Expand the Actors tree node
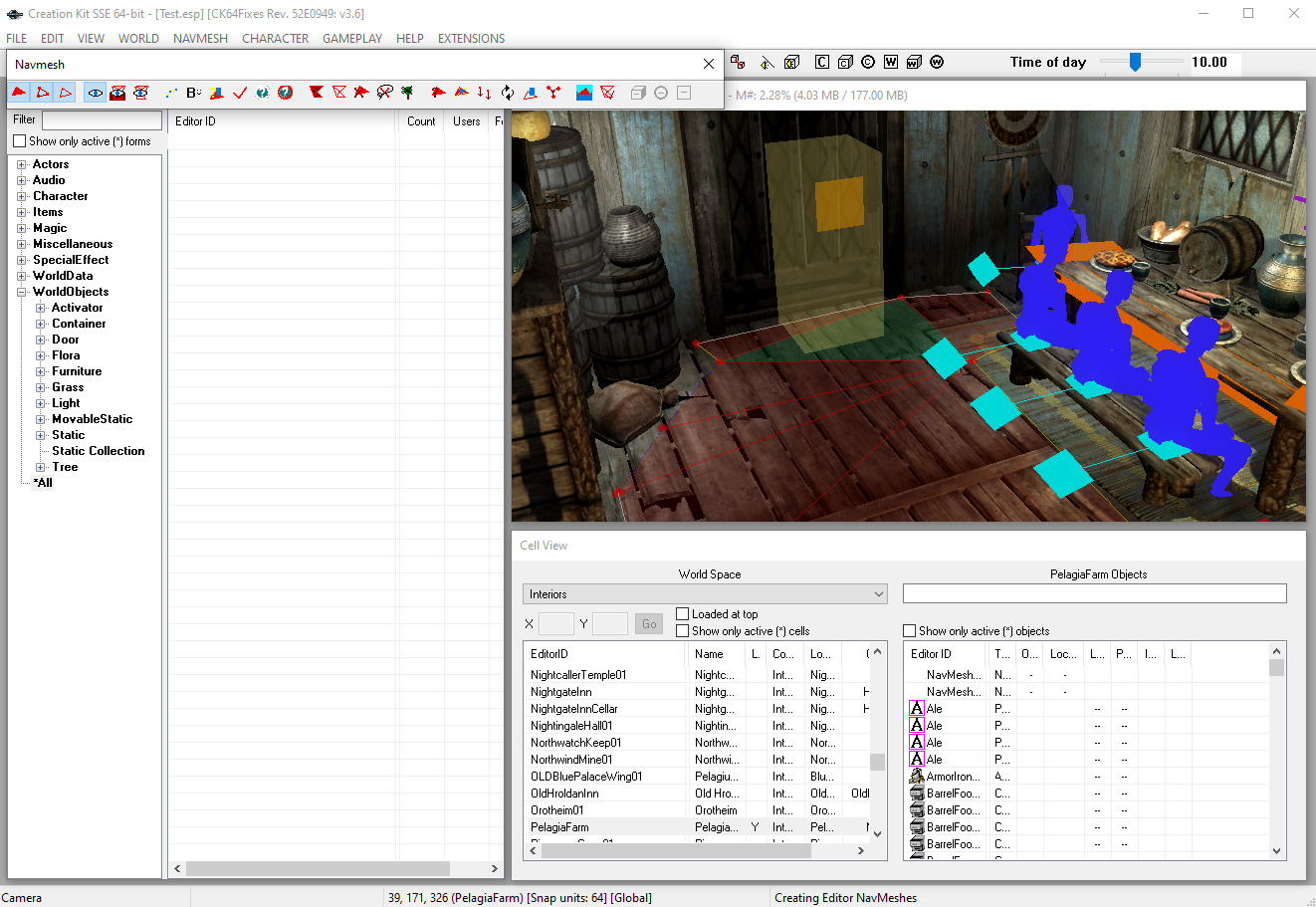Screen dimensions: 1316x907 tap(22, 164)
